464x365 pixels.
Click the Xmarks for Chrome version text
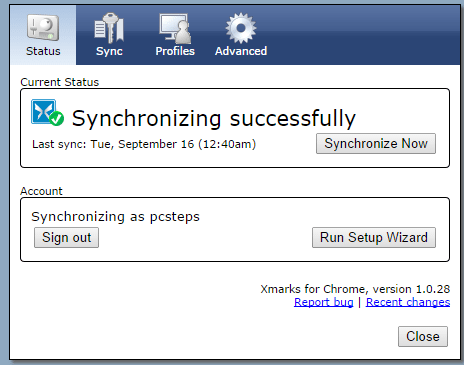point(355,289)
